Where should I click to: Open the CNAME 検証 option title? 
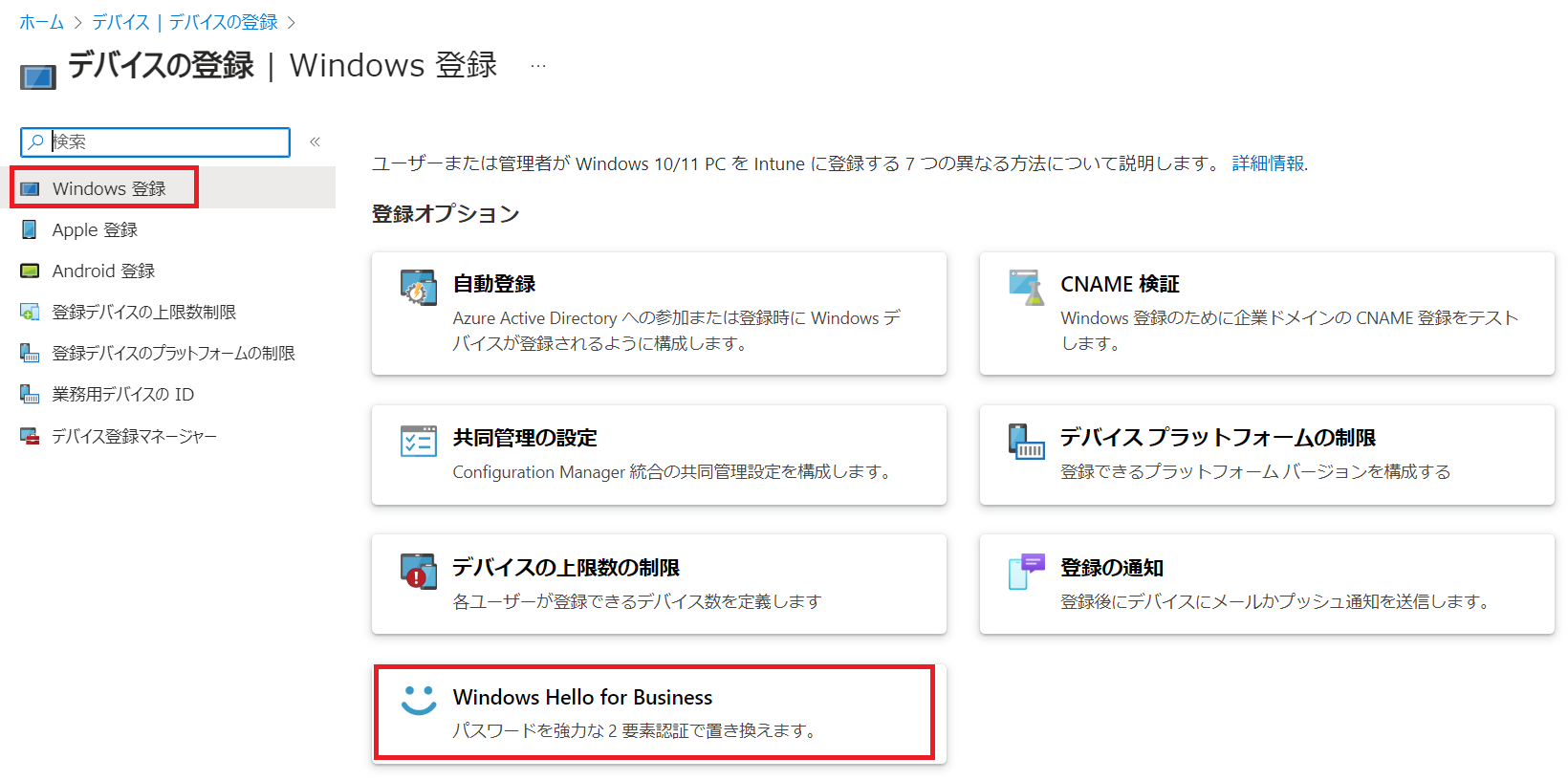coord(1120,284)
